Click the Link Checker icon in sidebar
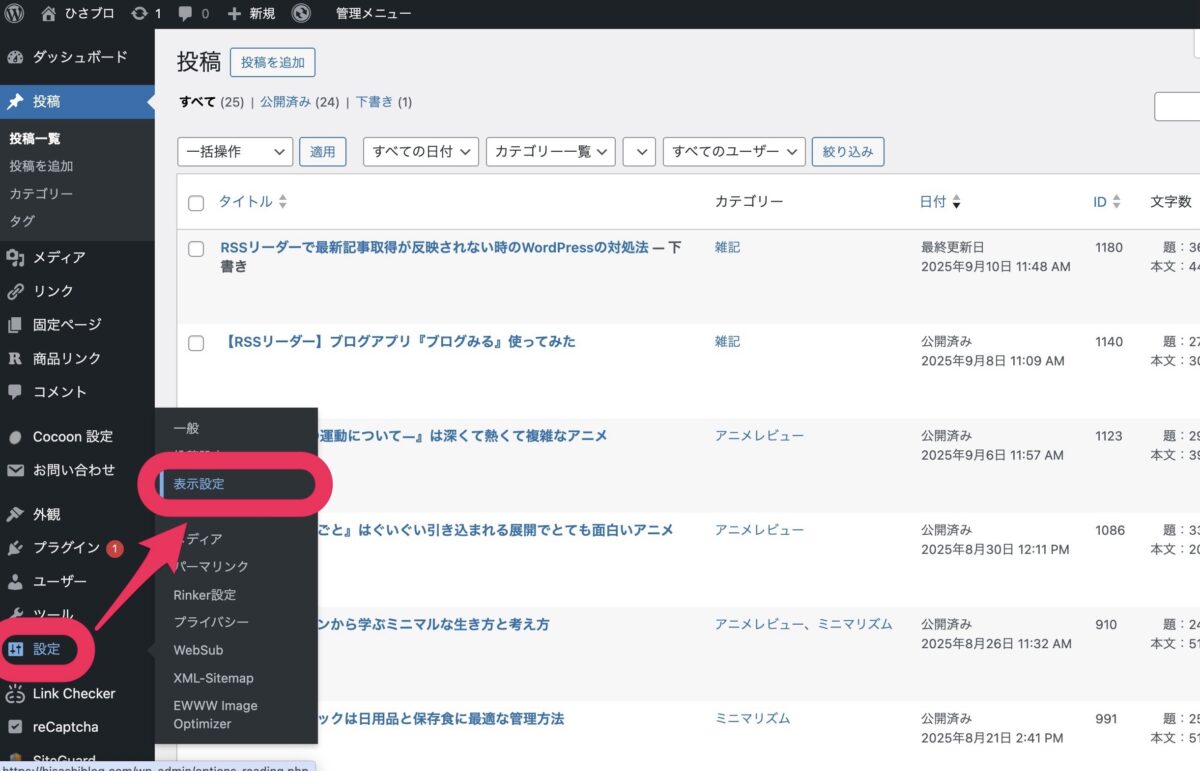The width and height of the screenshot is (1200, 771). [x=15, y=694]
